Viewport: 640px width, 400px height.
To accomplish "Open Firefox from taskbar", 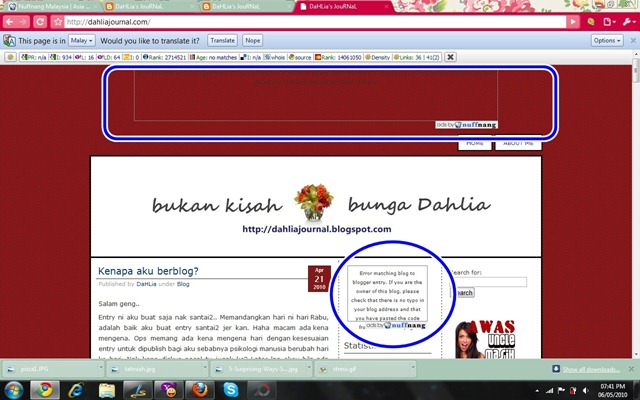I will (x=200, y=390).
